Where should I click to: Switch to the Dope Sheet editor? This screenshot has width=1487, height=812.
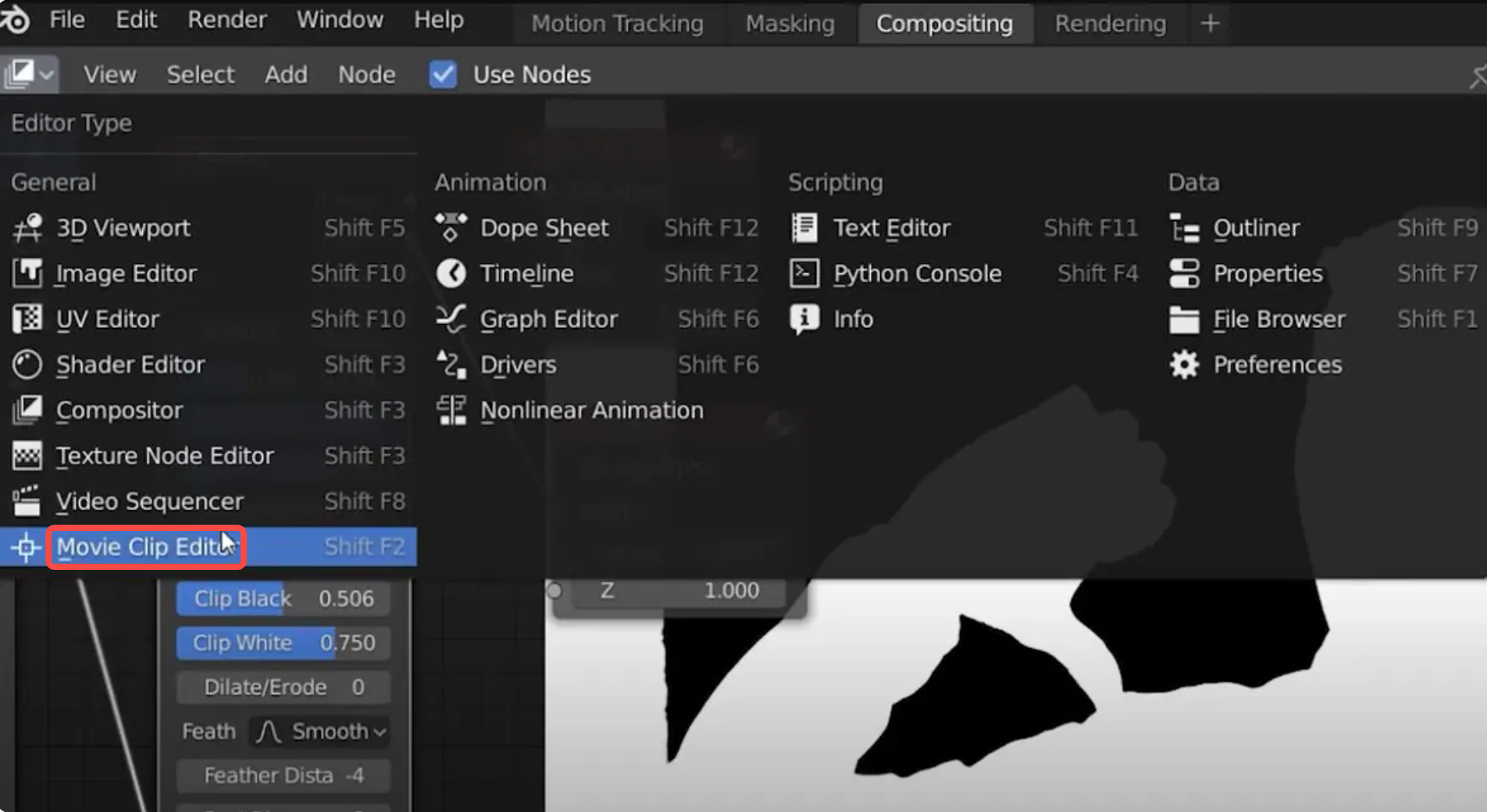pos(544,228)
